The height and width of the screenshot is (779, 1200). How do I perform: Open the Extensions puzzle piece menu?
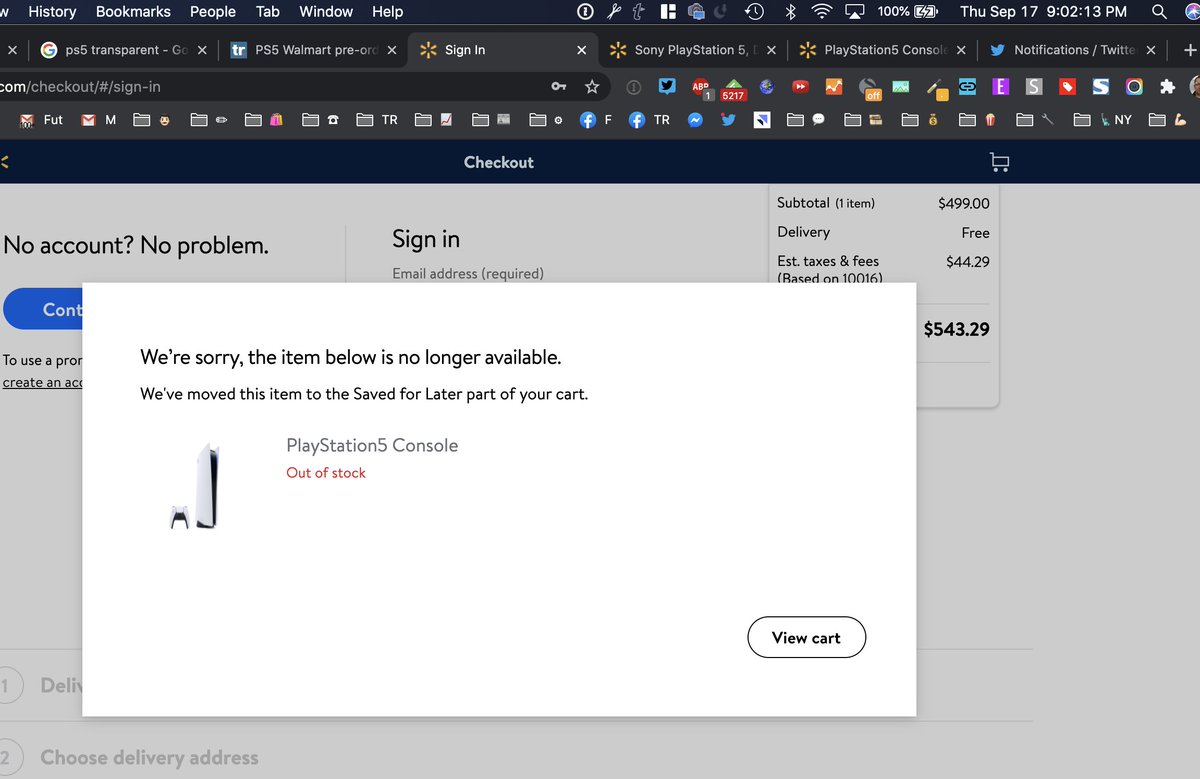[x=1167, y=87]
